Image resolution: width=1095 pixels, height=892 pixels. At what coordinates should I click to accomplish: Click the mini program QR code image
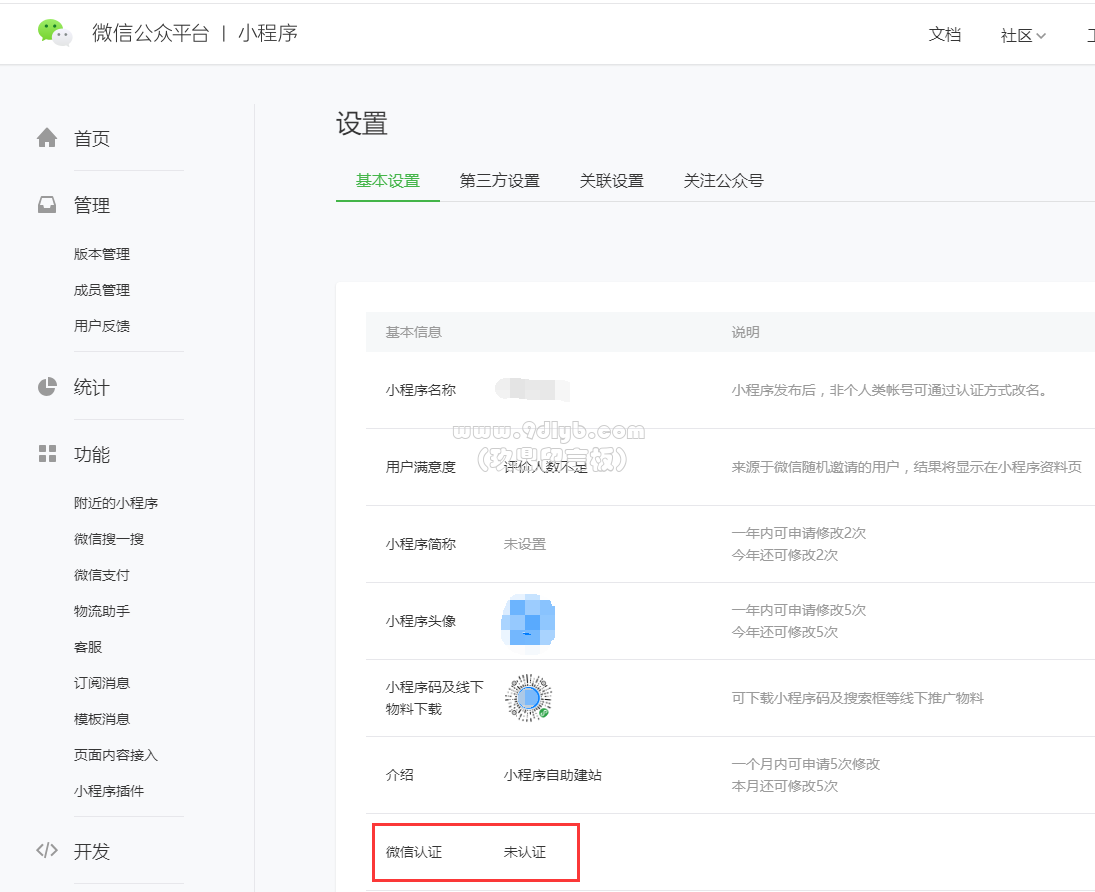pyautogui.click(x=529, y=698)
